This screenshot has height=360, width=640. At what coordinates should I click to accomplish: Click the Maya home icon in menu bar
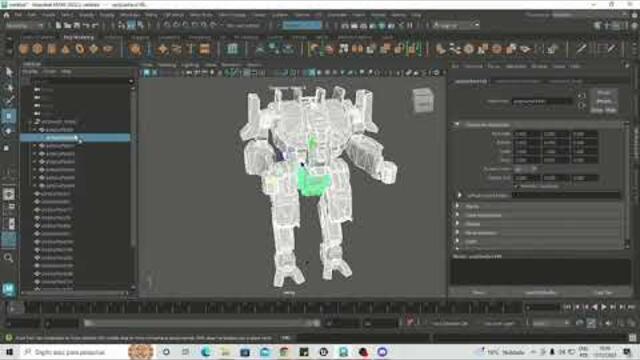(x=7, y=15)
